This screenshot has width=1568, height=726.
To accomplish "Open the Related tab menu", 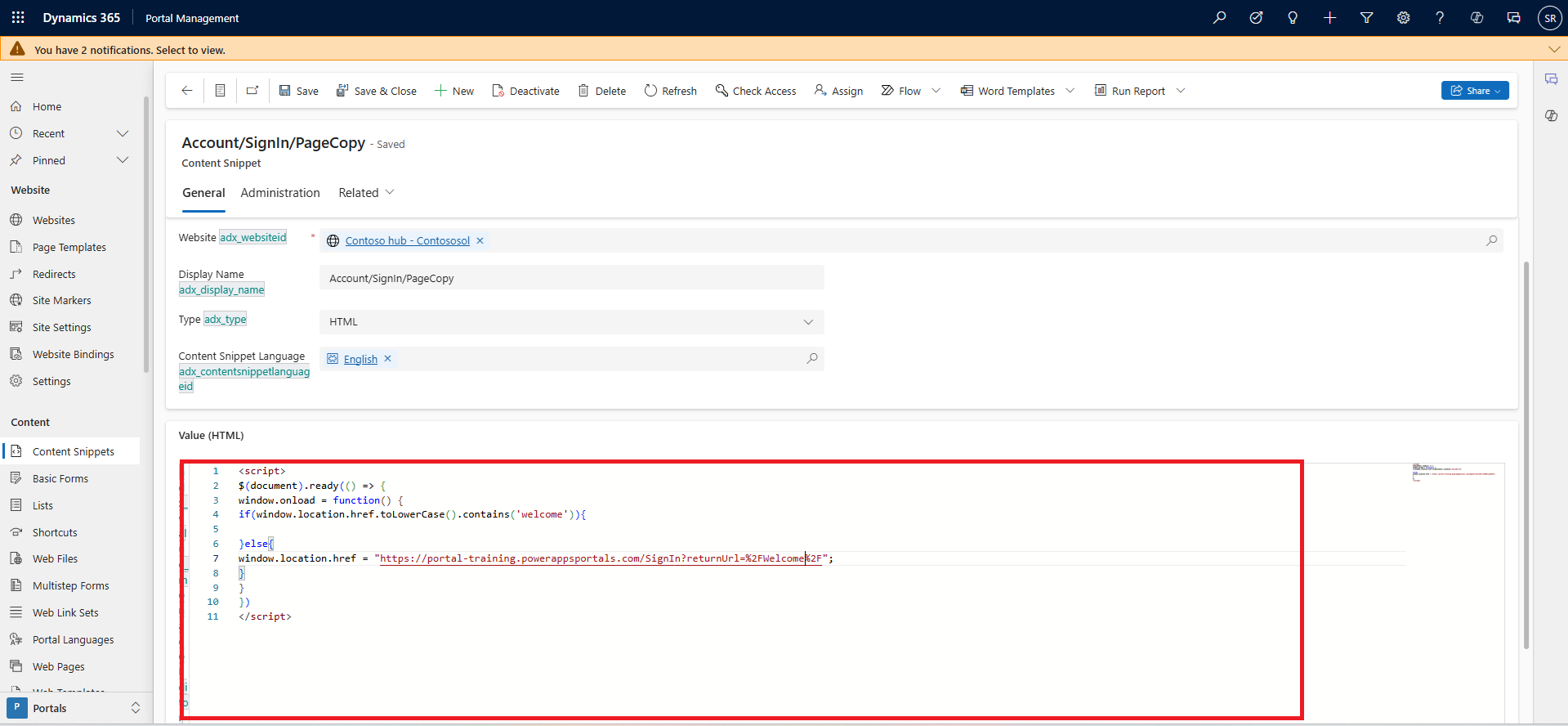I will point(366,193).
